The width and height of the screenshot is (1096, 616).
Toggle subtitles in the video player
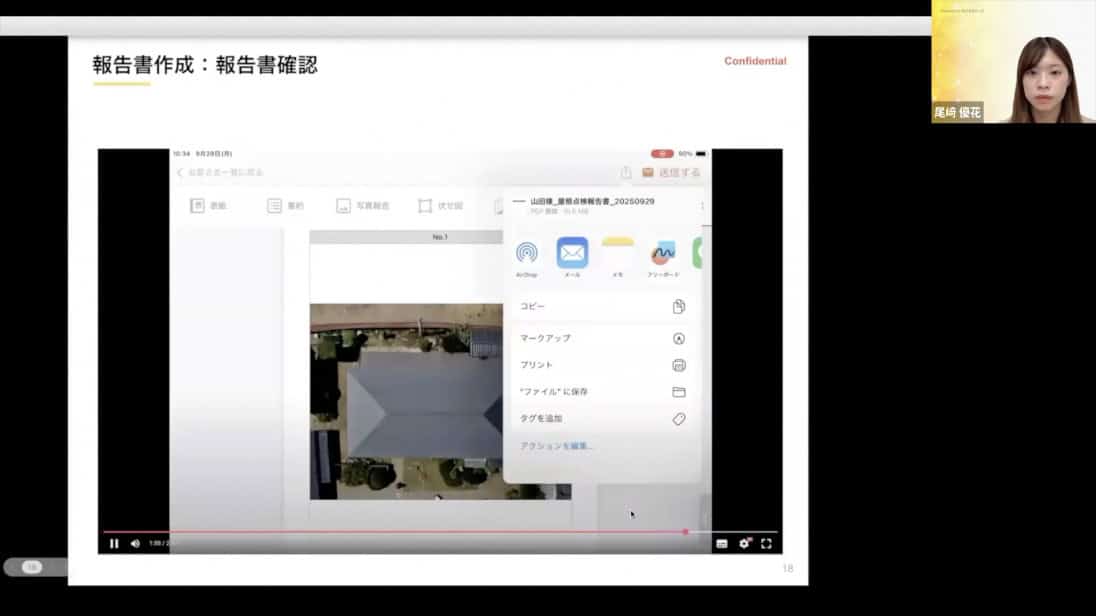point(721,543)
